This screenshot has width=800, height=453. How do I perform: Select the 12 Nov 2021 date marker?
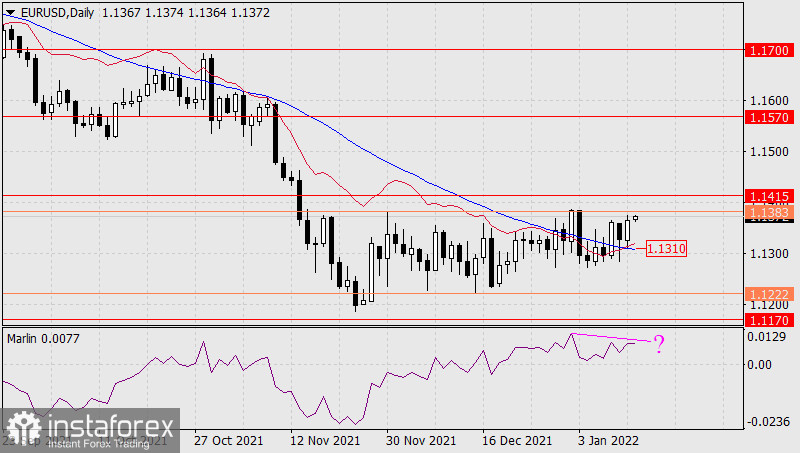(326, 440)
